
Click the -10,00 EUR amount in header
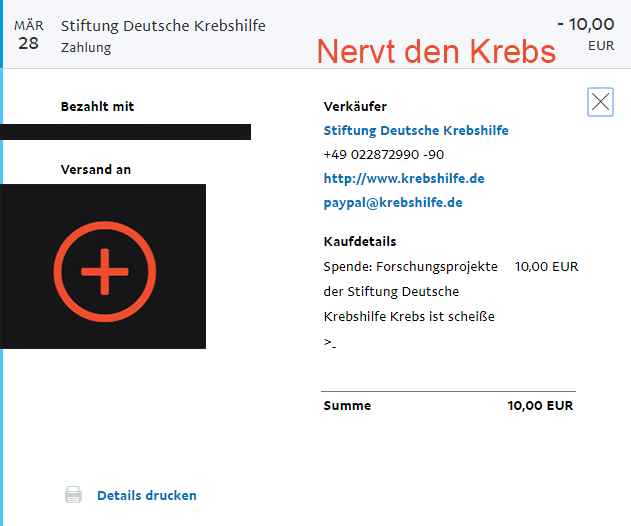pos(586,34)
